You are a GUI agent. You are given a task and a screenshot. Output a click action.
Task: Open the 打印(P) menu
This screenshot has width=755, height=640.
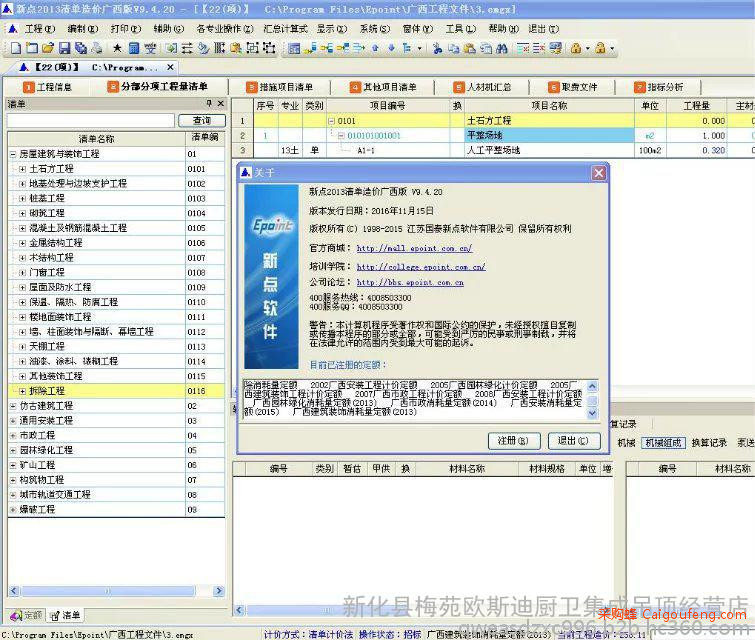click(x=126, y=29)
